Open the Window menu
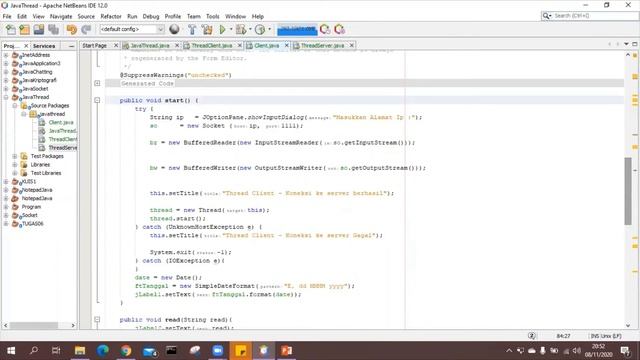 [x=236, y=16]
